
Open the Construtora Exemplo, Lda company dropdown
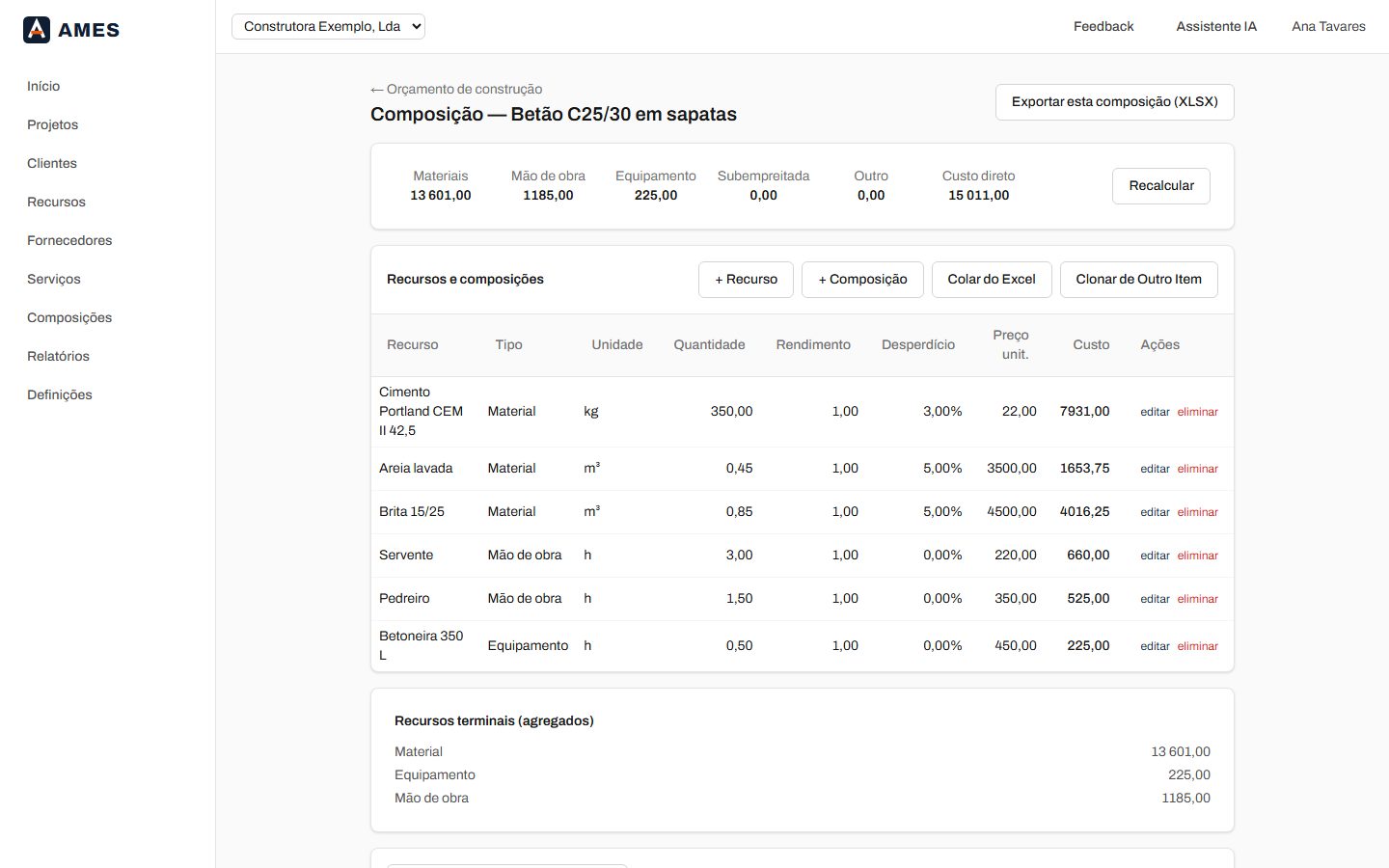point(328,26)
